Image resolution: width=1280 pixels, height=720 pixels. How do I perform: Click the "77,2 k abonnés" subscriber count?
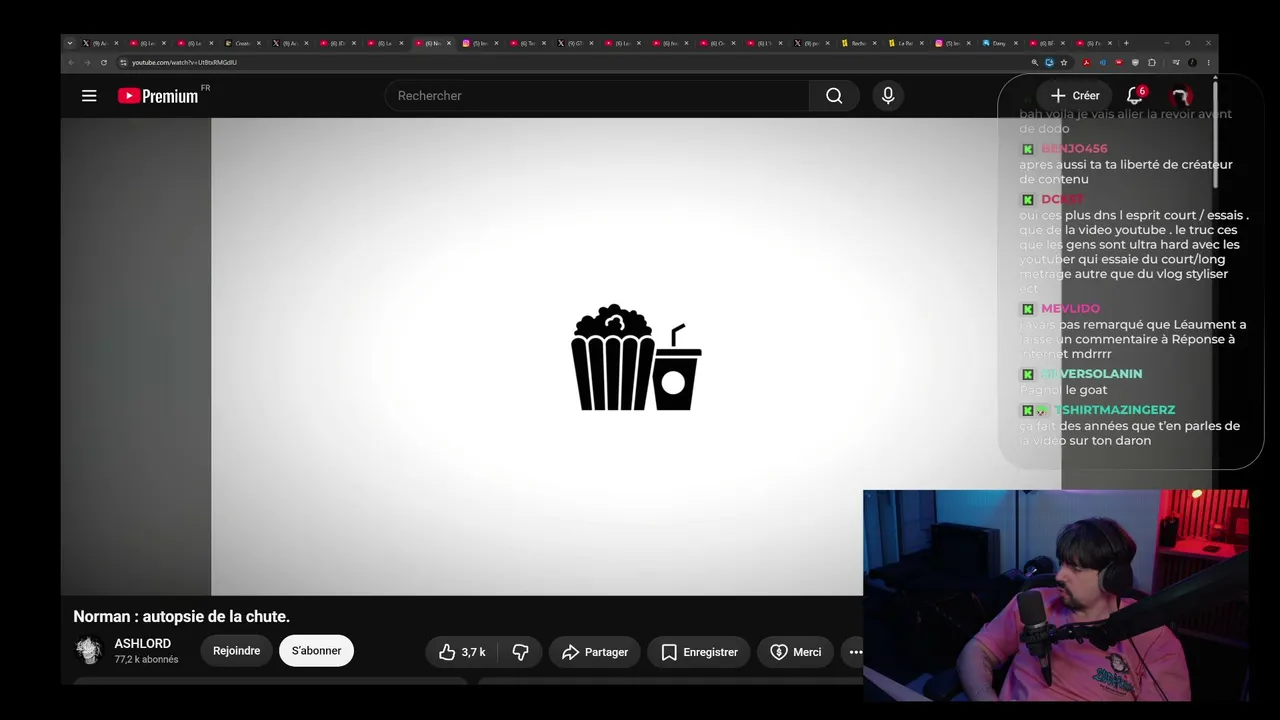tap(146, 660)
